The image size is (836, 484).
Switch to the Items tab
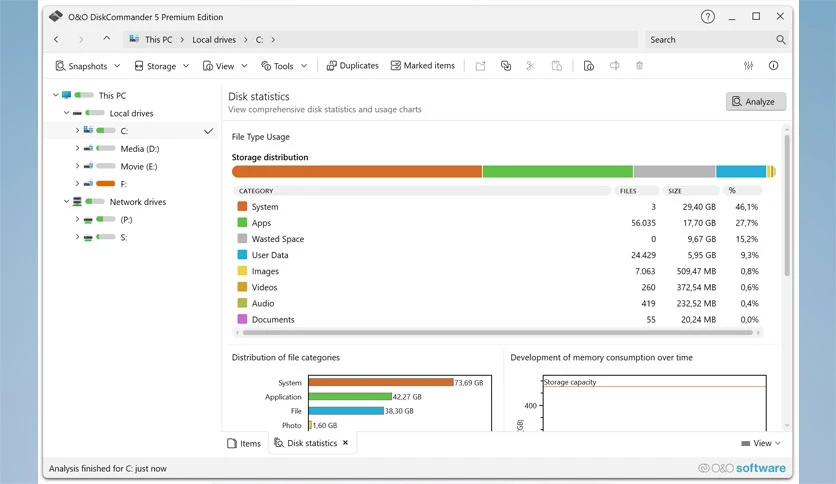tap(244, 443)
